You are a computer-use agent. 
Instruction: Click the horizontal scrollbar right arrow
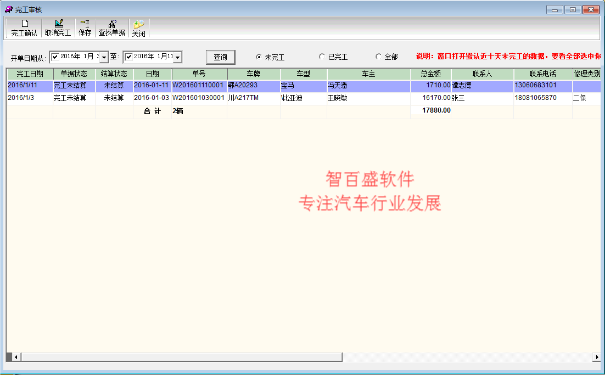tap(597, 357)
